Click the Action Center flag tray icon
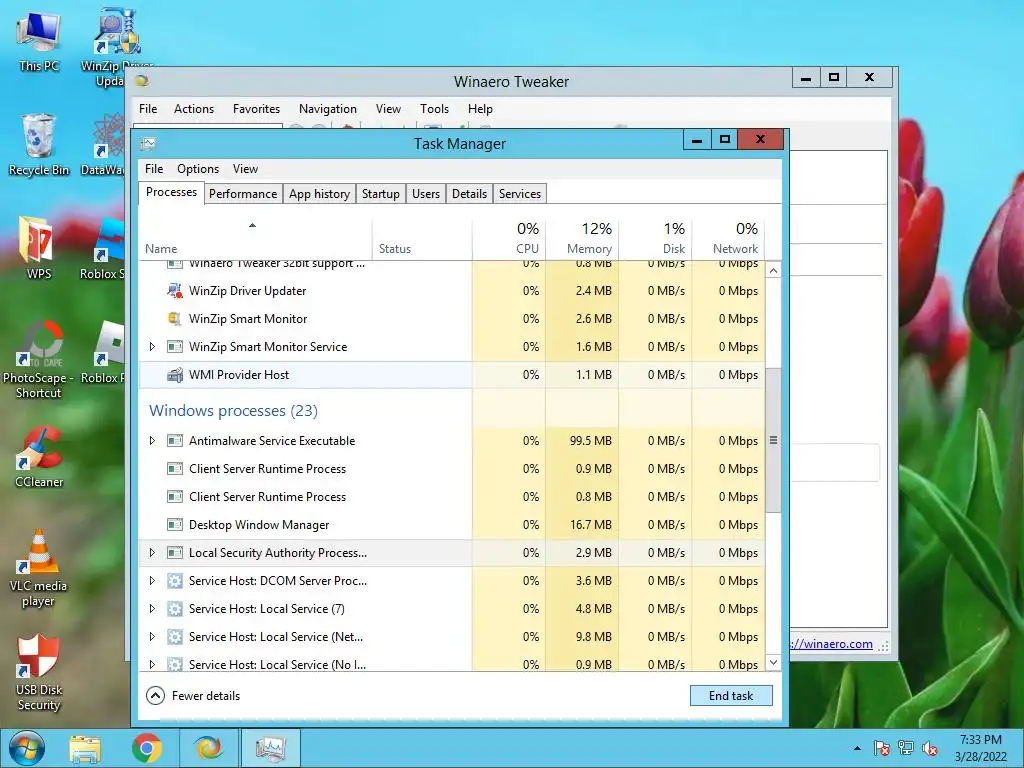 [882, 748]
